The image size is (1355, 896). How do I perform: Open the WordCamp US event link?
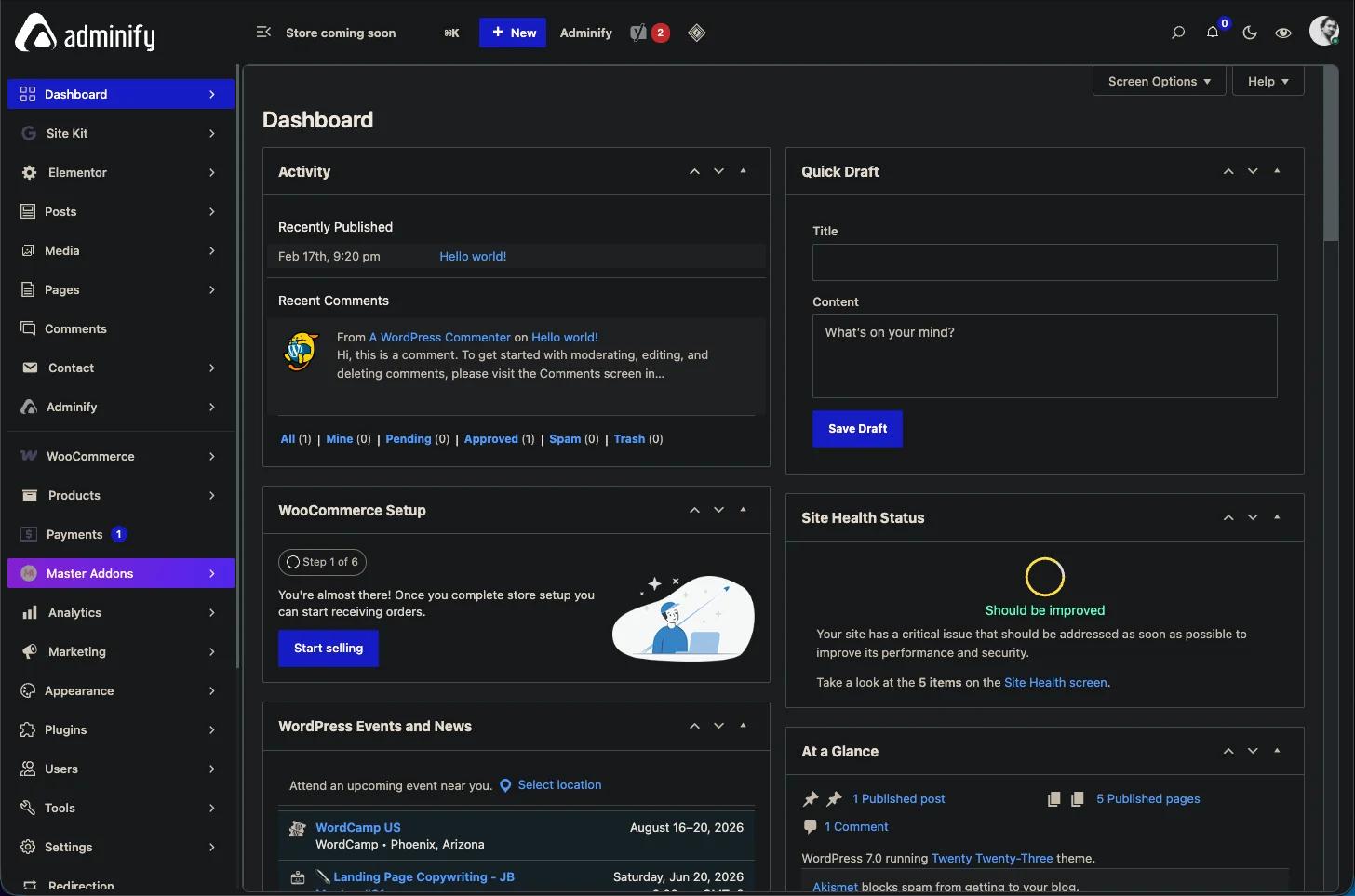pyautogui.click(x=358, y=827)
